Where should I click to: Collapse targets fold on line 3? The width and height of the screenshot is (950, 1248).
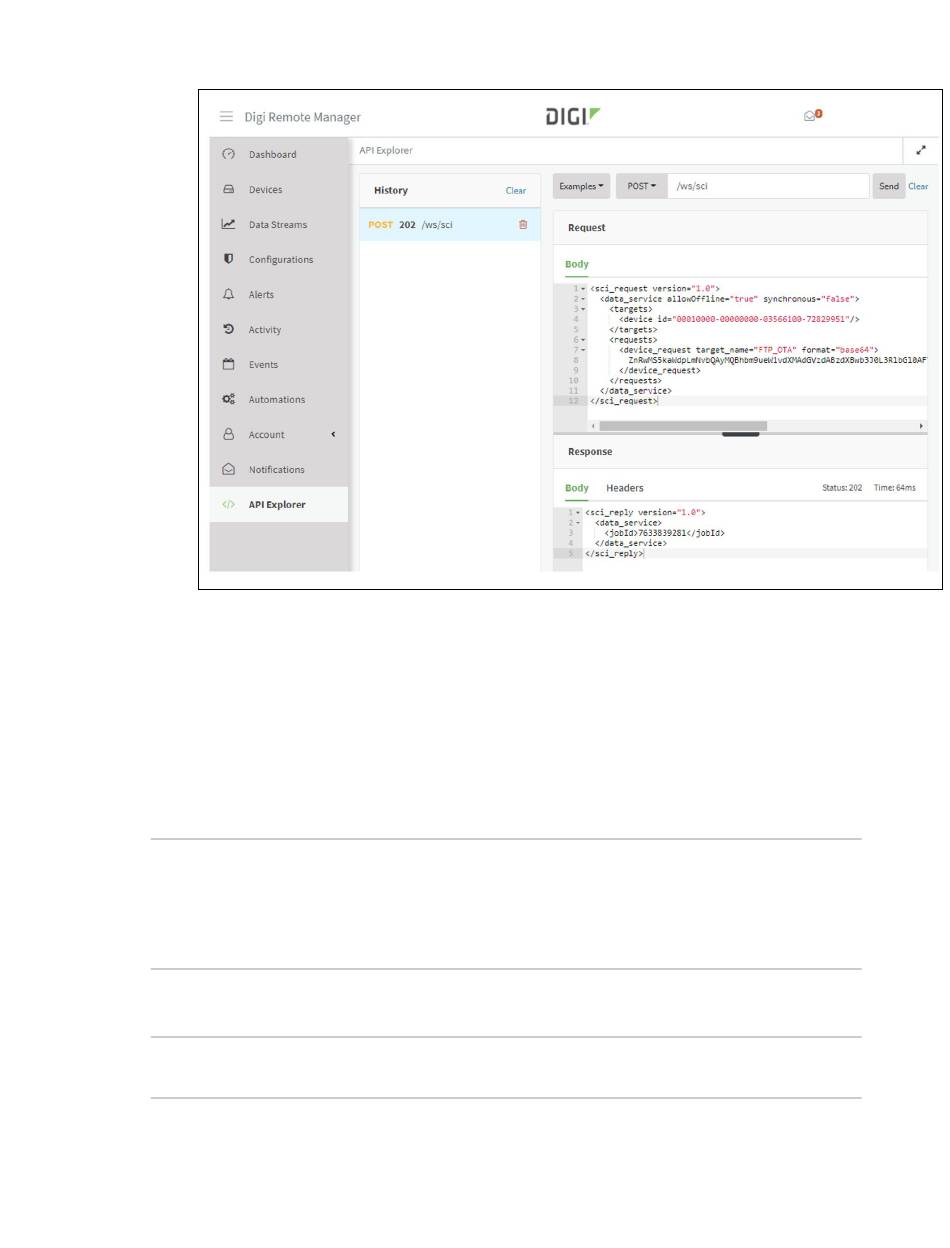tap(583, 308)
